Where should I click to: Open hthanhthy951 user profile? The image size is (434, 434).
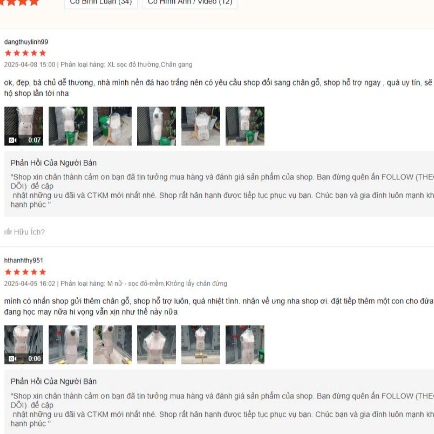[23, 260]
